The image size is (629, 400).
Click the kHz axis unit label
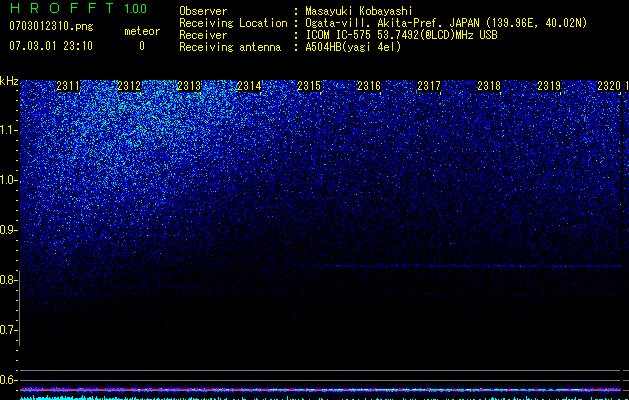click(9, 81)
